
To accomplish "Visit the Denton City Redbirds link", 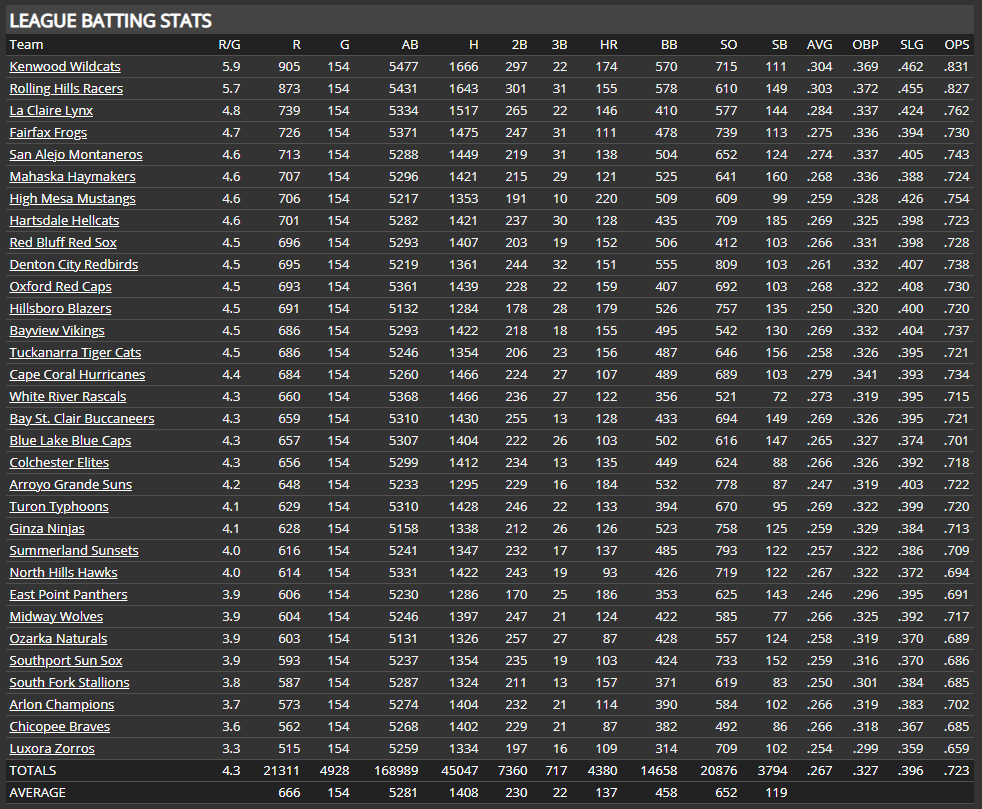I will [70, 264].
